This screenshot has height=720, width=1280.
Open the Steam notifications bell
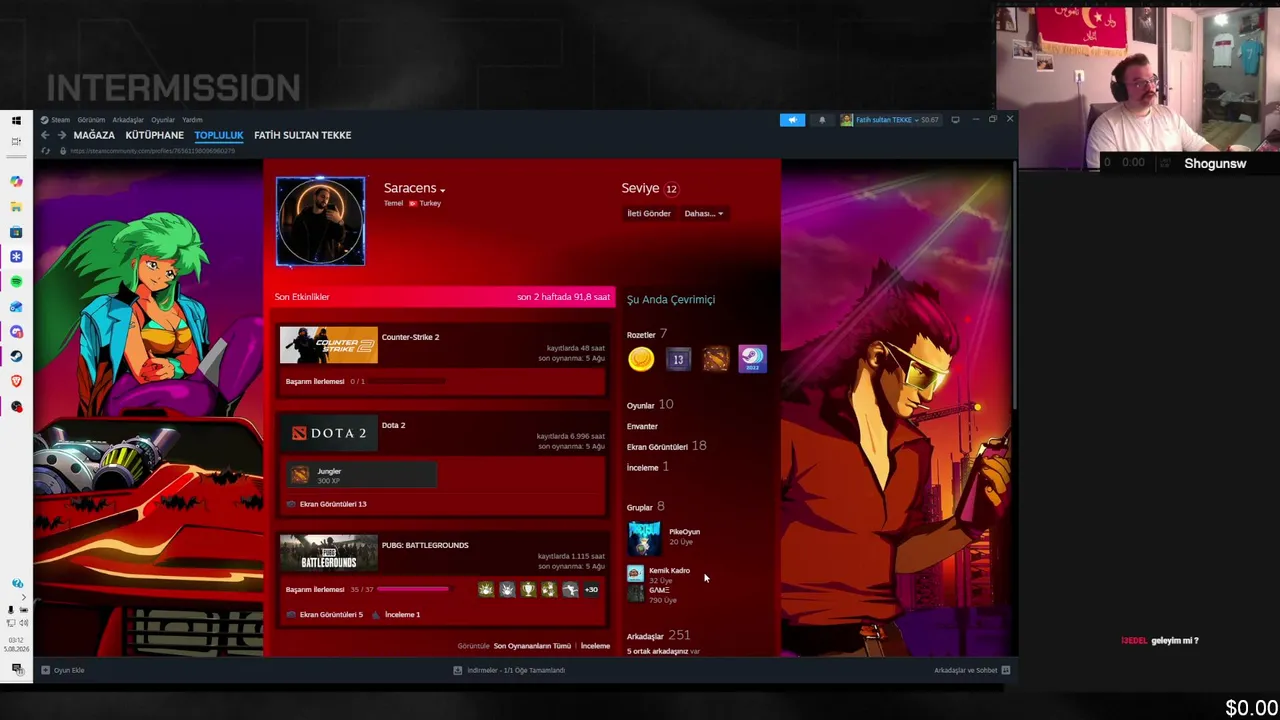click(x=822, y=120)
